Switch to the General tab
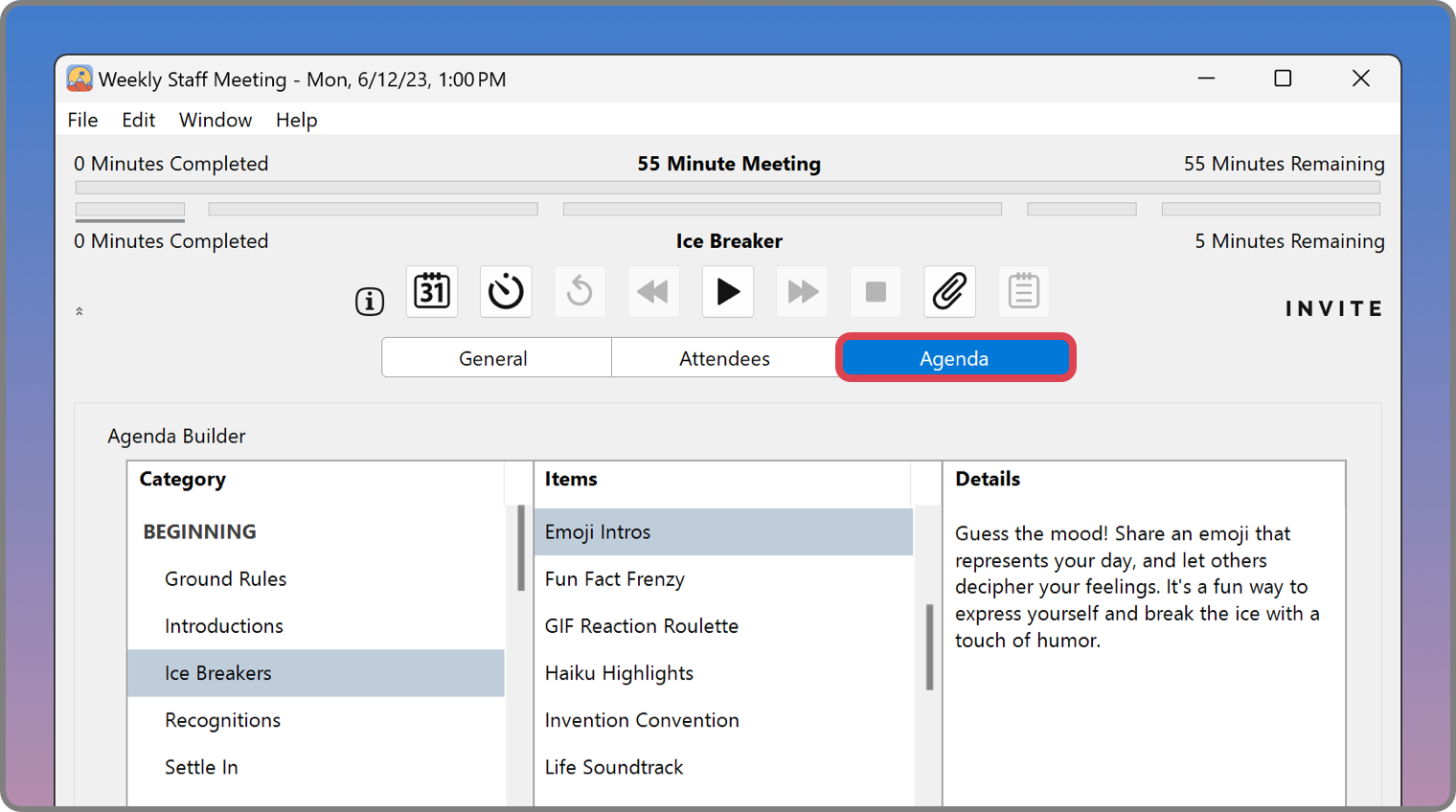The width and height of the screenshot is (1456, 812). pyautogui.click(x=493, y=358)
